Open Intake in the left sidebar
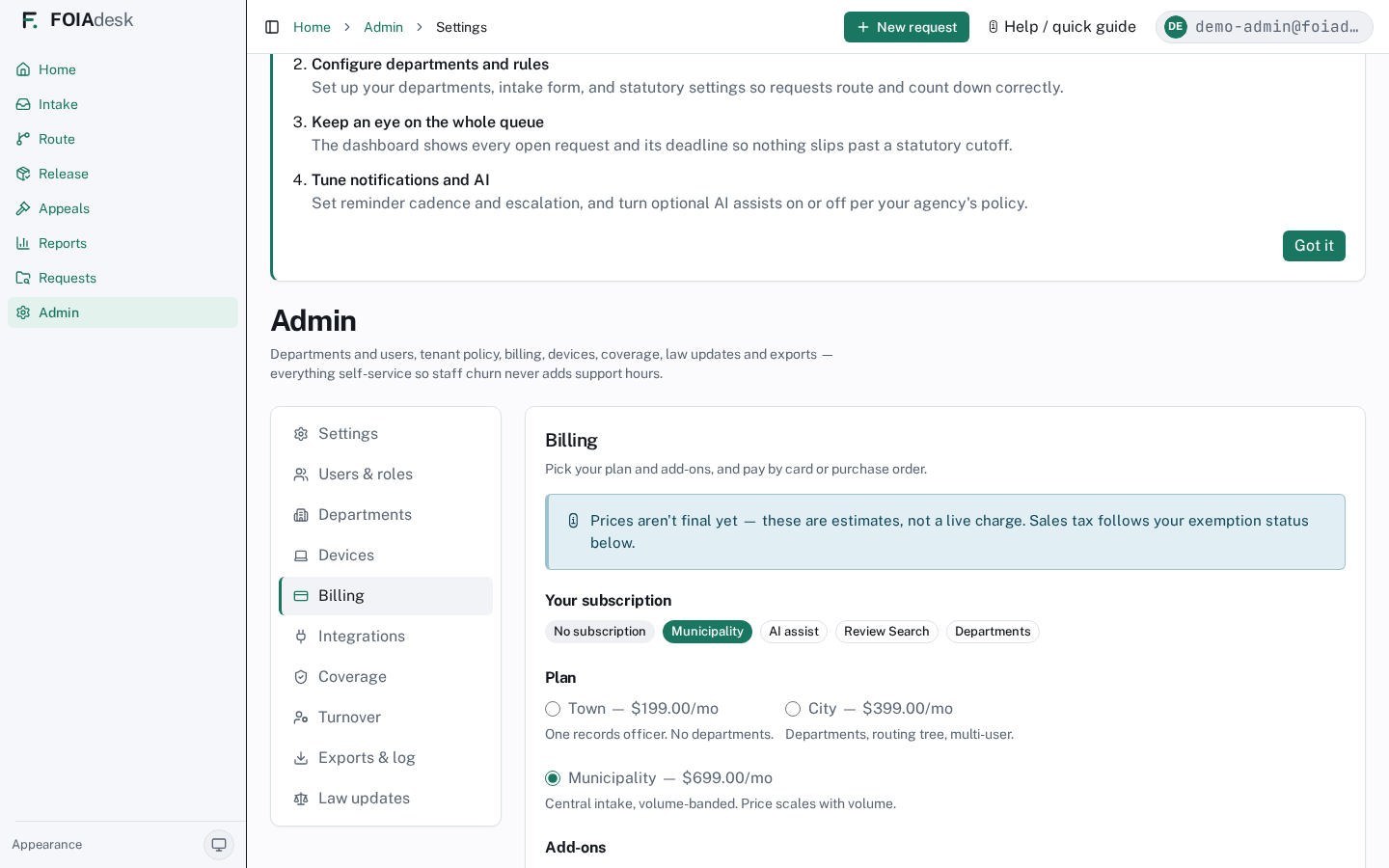 click(x=123, y=104)
